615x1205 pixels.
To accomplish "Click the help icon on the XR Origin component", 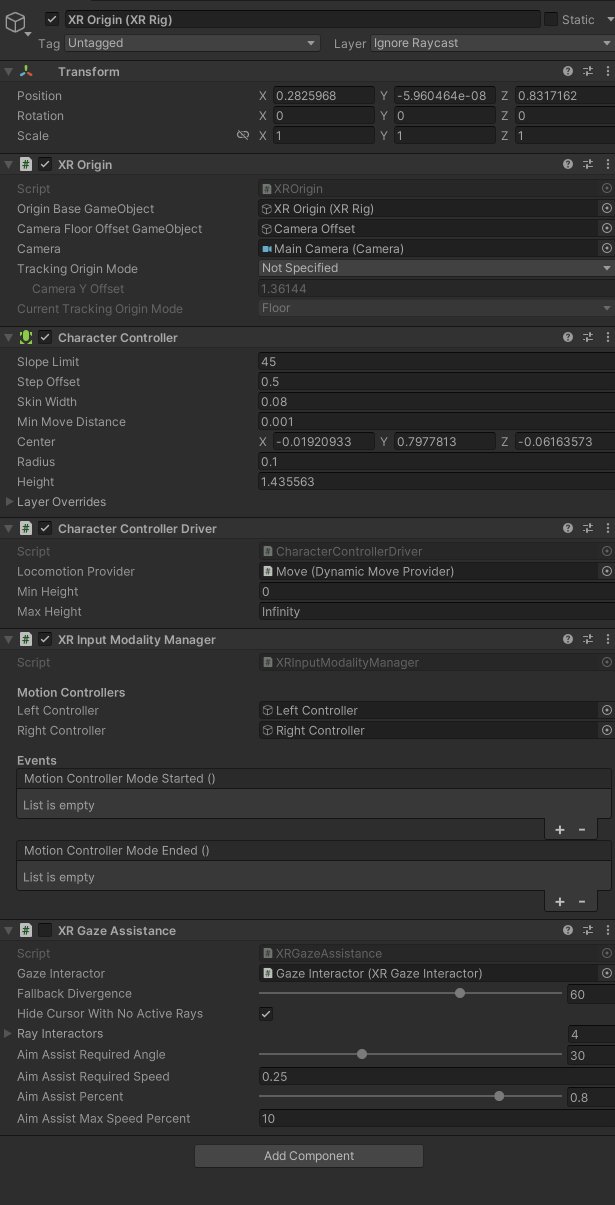I will [x=567, y=164].
